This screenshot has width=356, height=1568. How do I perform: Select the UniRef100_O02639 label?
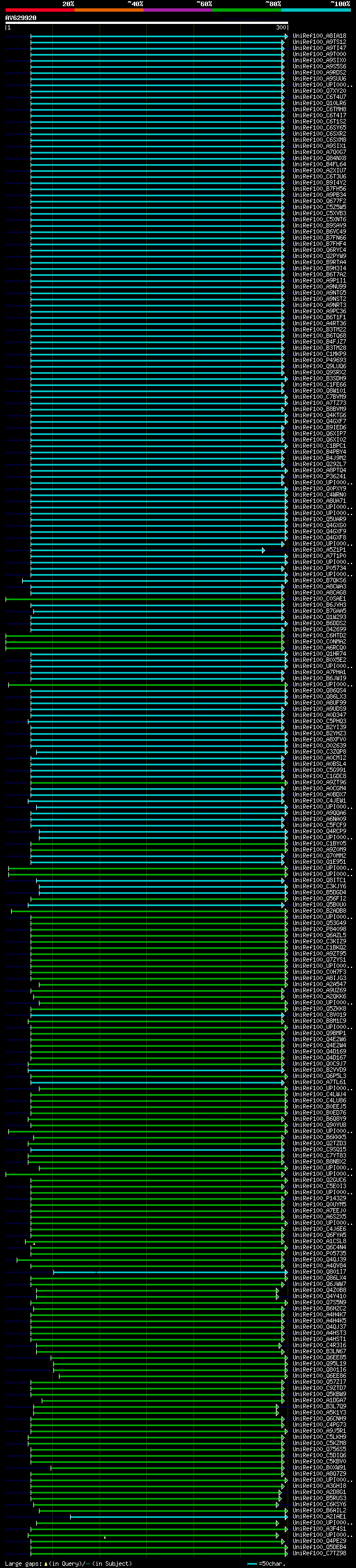point(319,745)
